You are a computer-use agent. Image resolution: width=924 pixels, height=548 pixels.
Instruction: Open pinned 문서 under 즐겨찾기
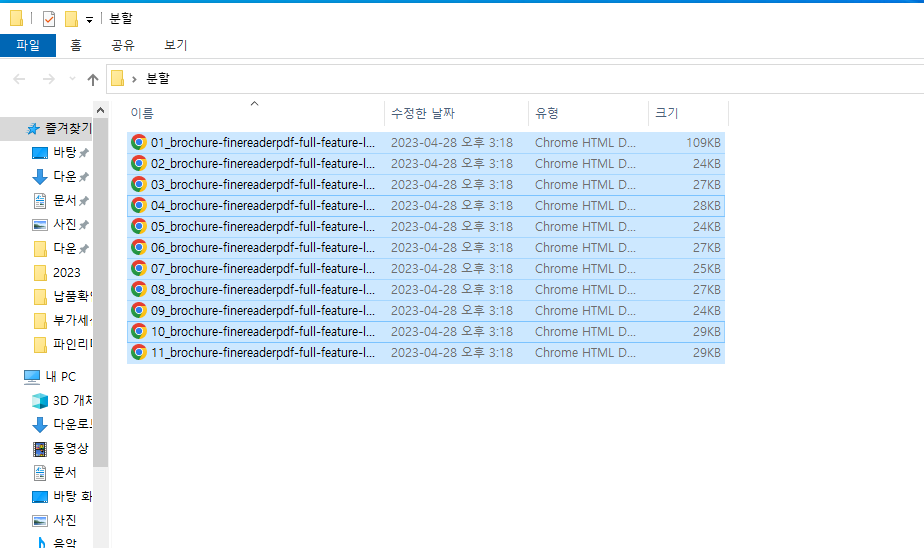pyautogui.click(x=59, y=201)
